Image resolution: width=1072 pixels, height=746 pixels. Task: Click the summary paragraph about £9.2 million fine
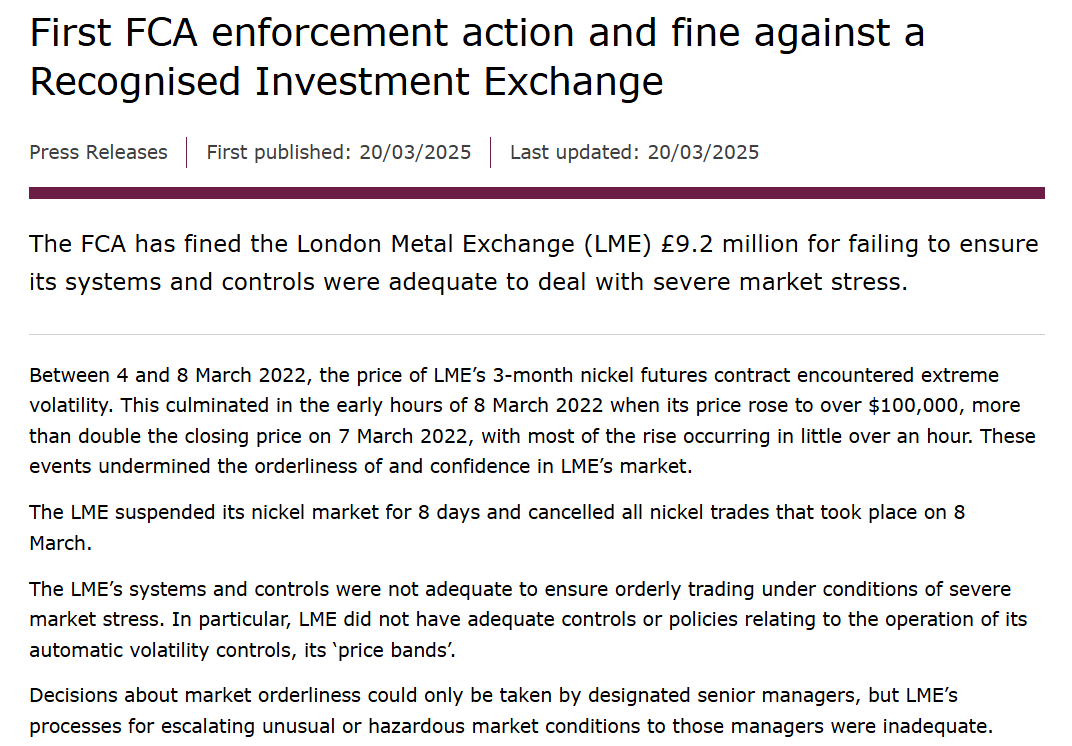tap(534, 263)
